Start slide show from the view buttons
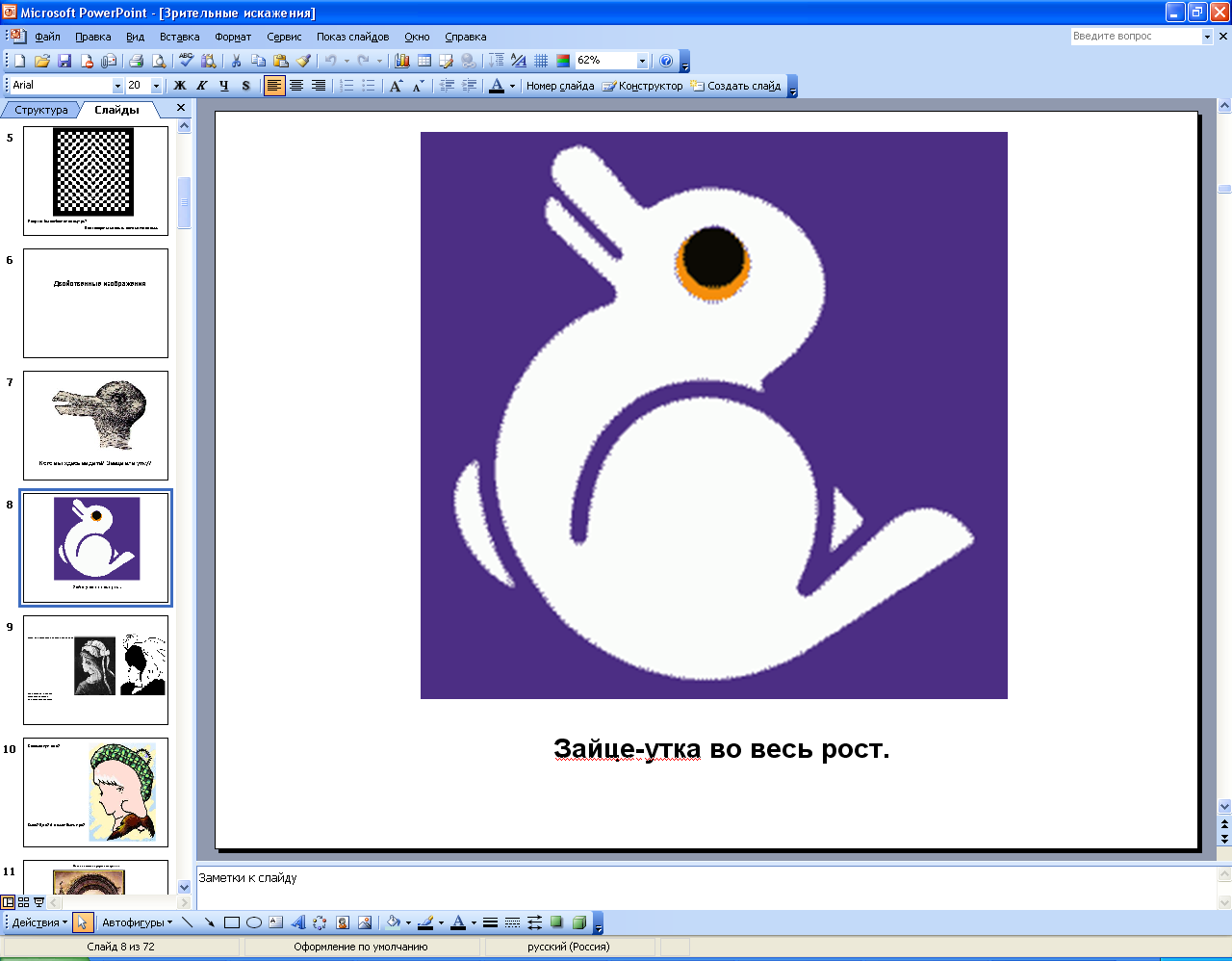 (38, 902)
